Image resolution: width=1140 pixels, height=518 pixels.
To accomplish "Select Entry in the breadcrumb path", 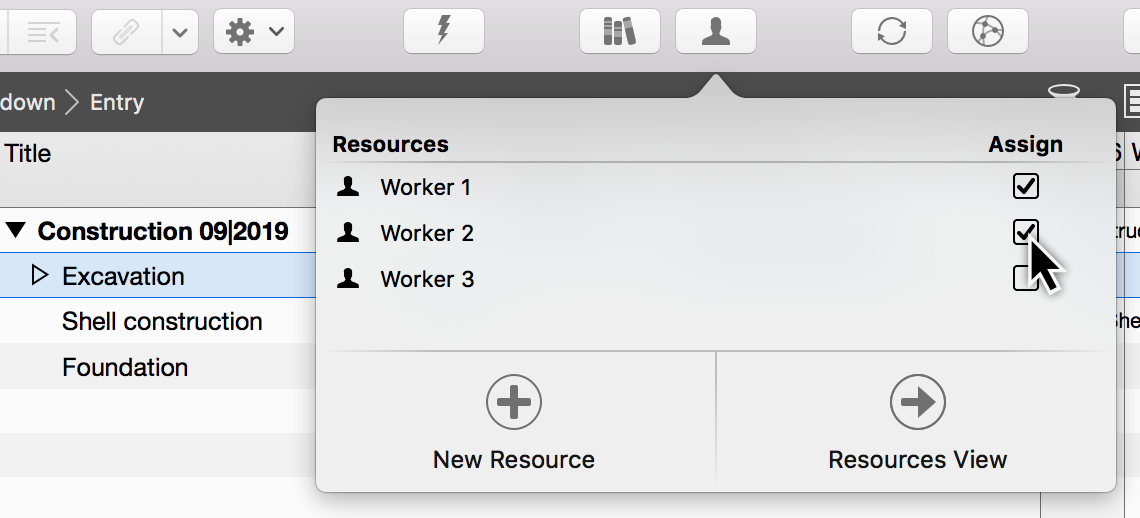I will click(117, 102).
